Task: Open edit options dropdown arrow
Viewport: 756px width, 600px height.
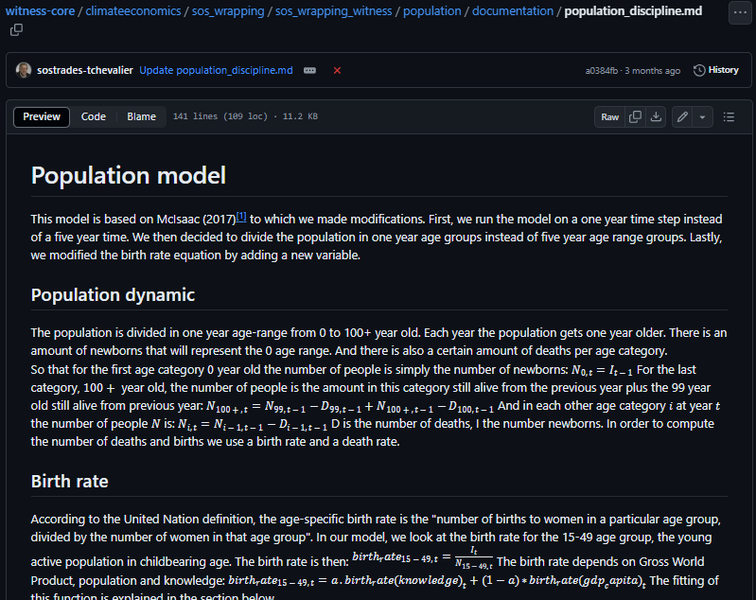Action: click(702, 117)
